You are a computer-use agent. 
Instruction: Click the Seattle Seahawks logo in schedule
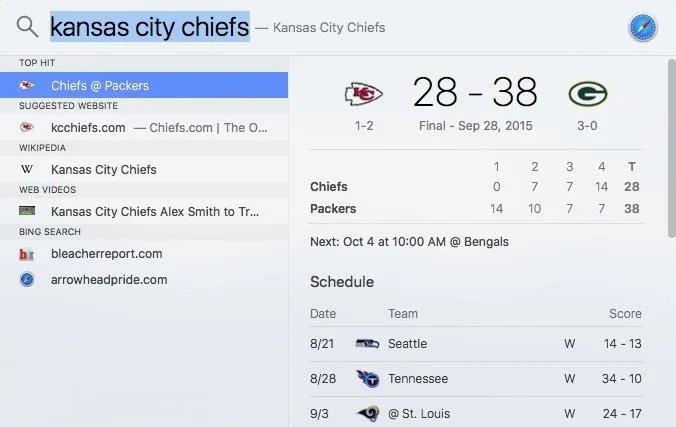[367, 343]
